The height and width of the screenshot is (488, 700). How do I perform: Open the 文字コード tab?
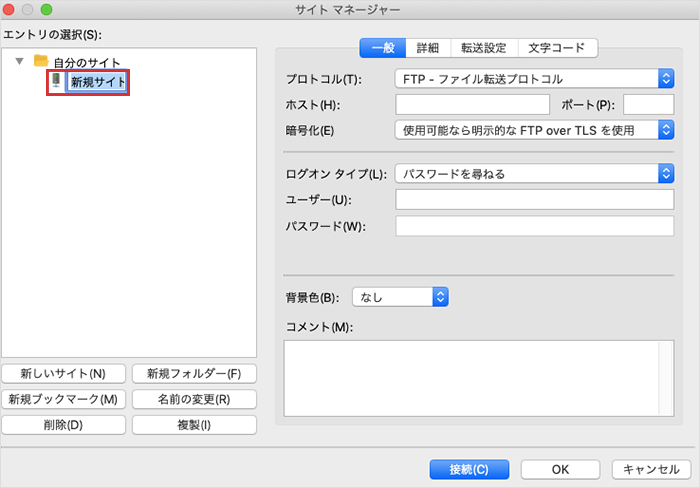558,47
